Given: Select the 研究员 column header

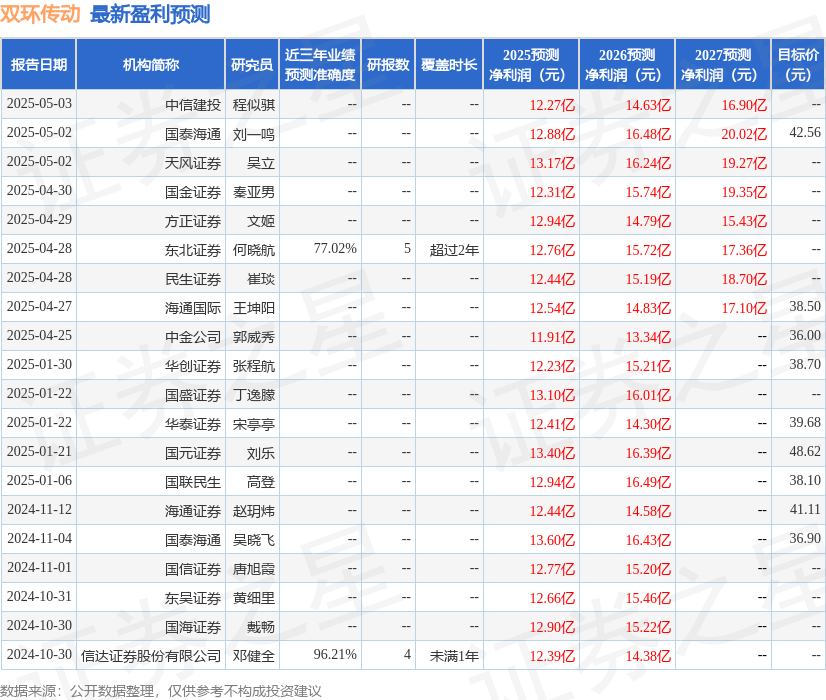Looking at the screenshot, I should (252, 64).
